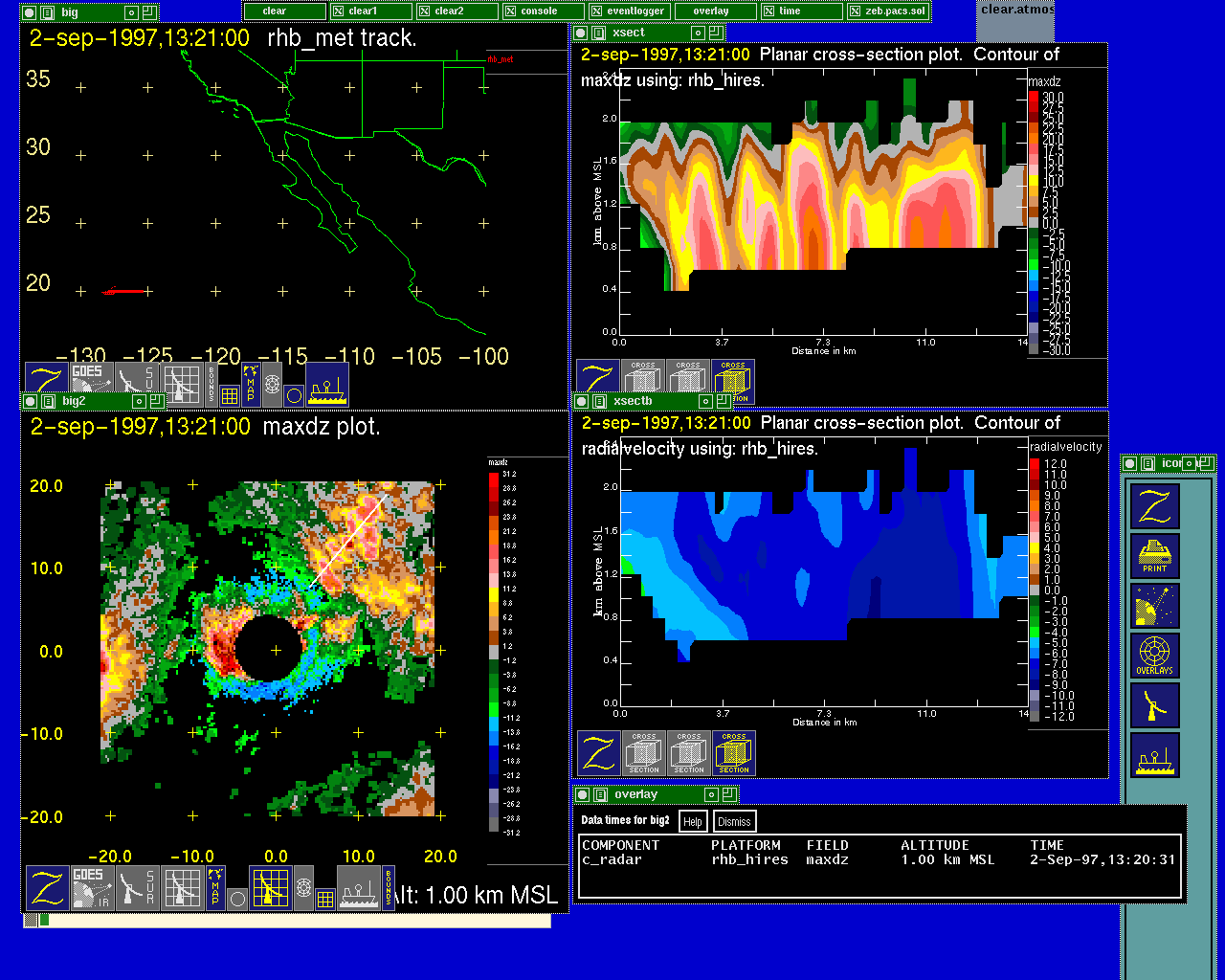Screen dimensions: 1225x980
Task: Click the BOUNDS icon beside the altitude label
Action: (389, 887)
